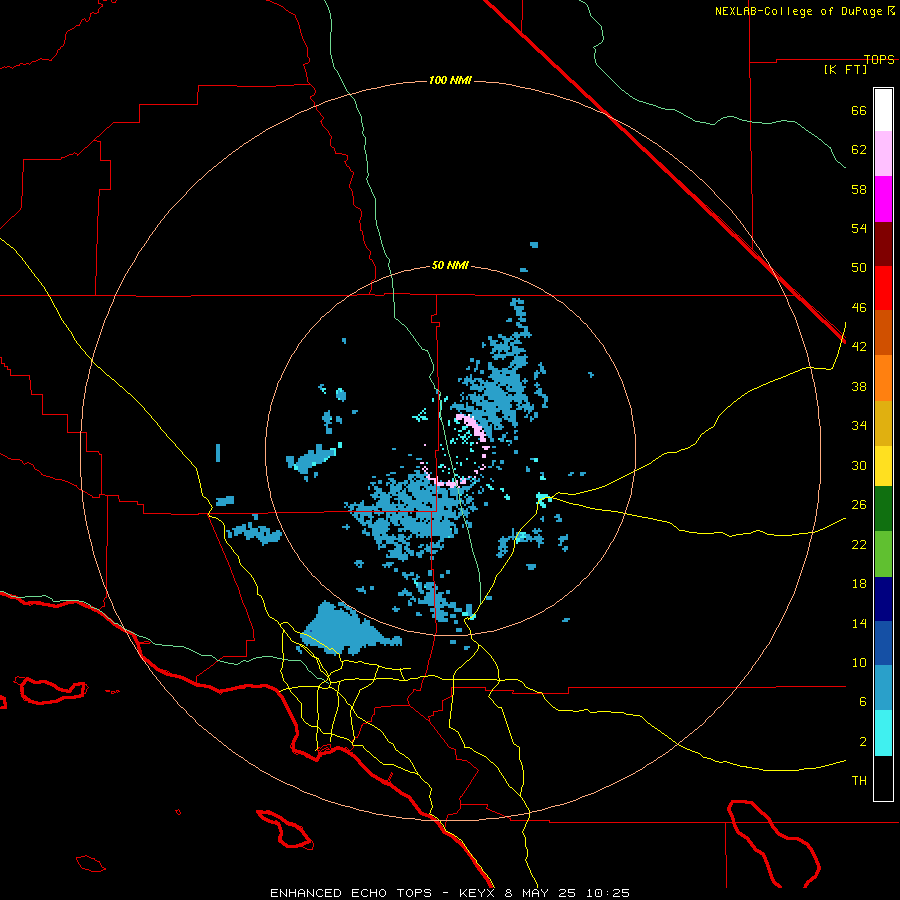Click the 14 value on legend scale
900x900 pixels.
point(859,623)
